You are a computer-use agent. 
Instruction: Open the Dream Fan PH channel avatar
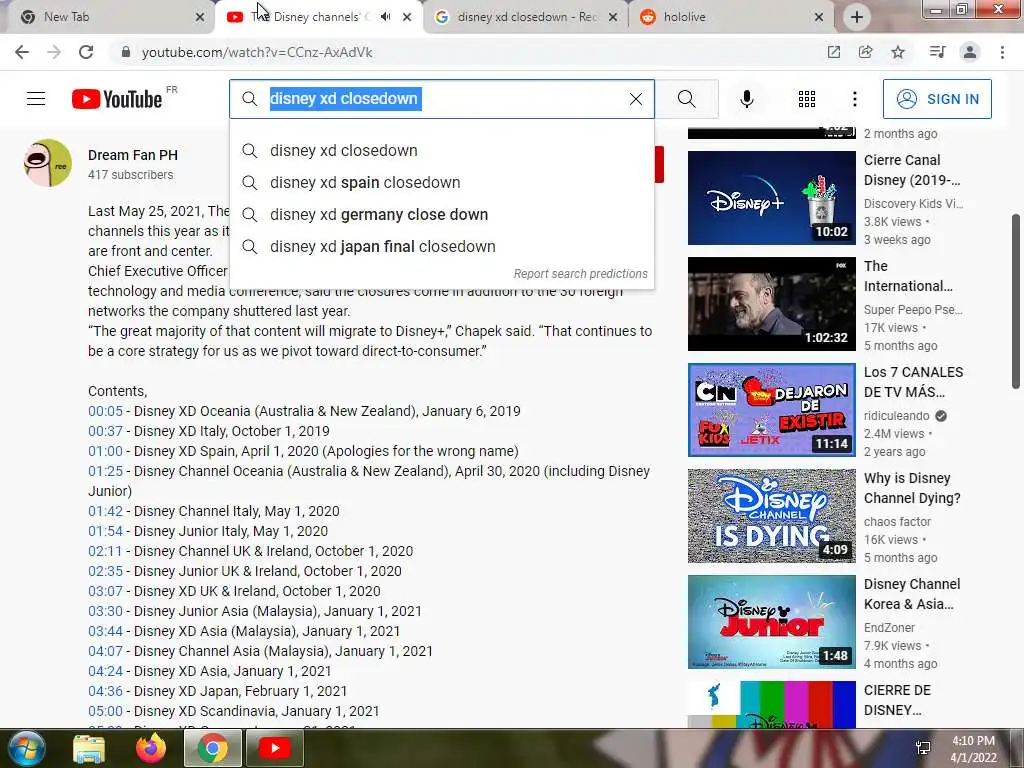pyautogui.click(x=48, y=163)
